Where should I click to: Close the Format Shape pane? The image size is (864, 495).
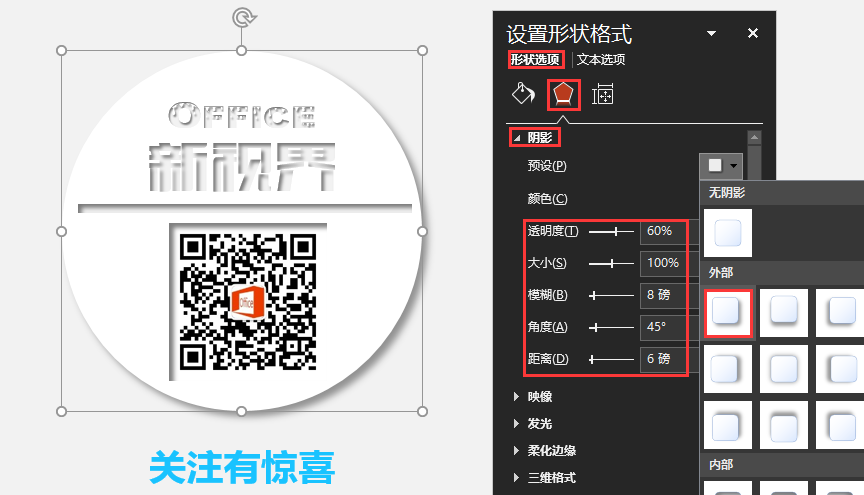(x=753, y=34)
